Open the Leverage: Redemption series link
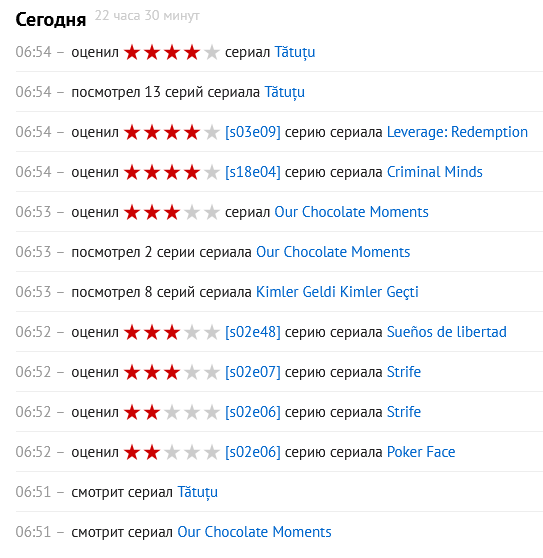The image size is (543, 558). tap(457, 132)
